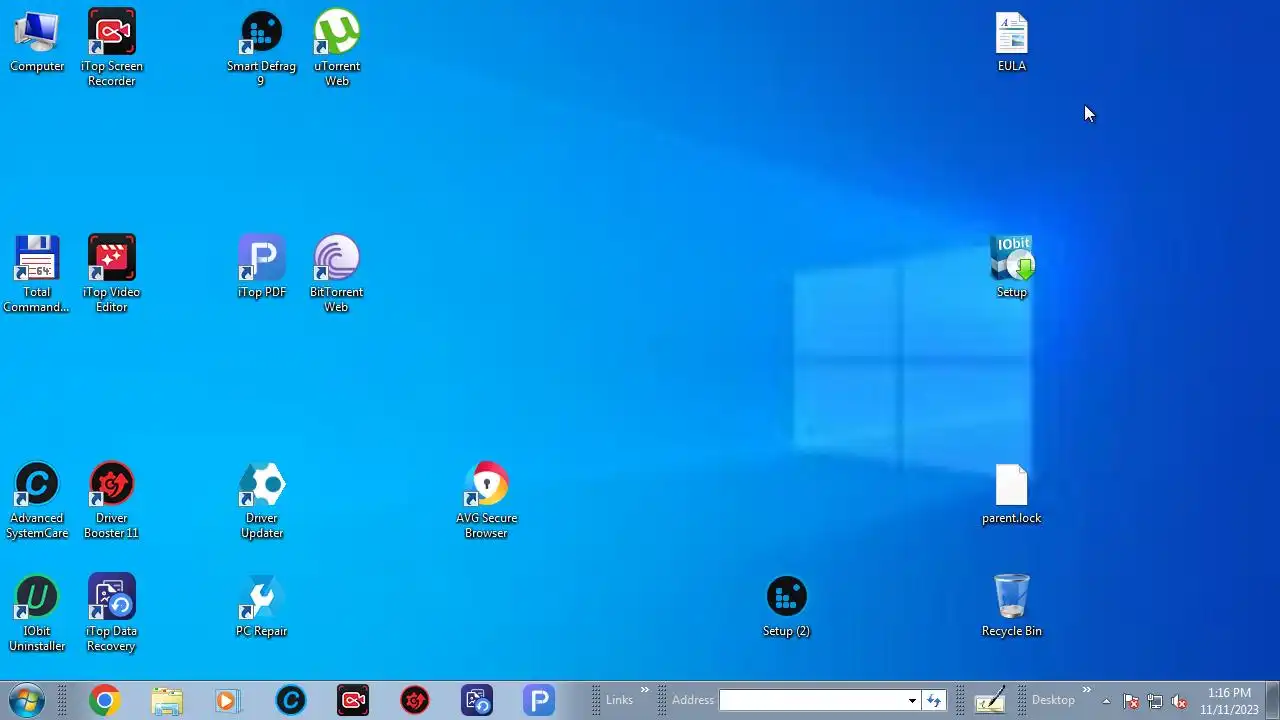Launch iTop Data Recovery from taskbar
The height and width of the screenshot is (720, 1280).
click(x=477, y=700)
